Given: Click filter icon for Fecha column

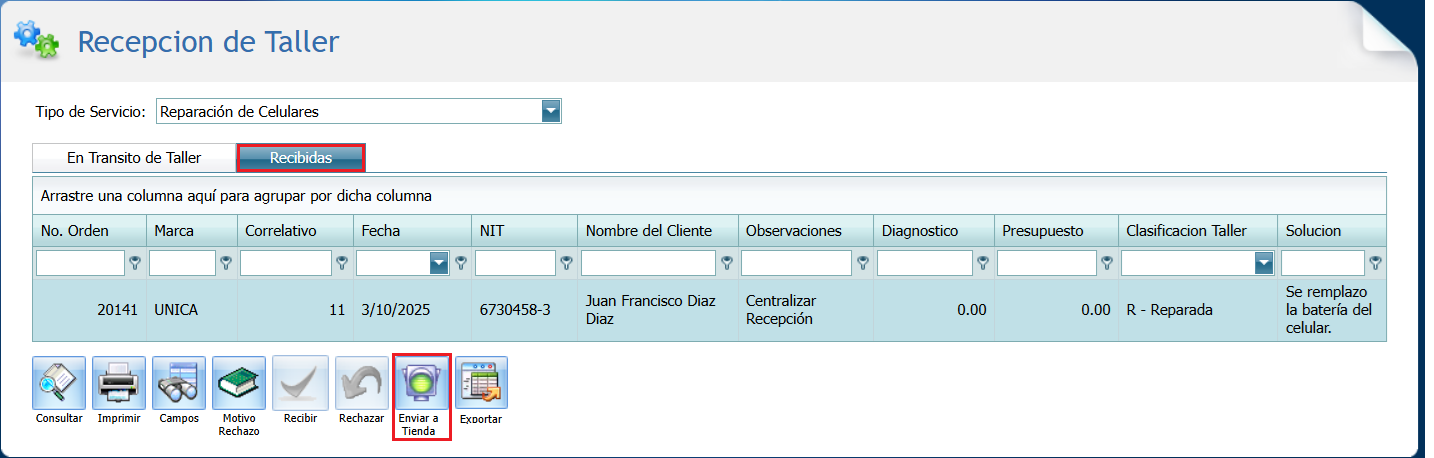Looking at the screenshot, I should pyautogui.click(x=461, y=263).
